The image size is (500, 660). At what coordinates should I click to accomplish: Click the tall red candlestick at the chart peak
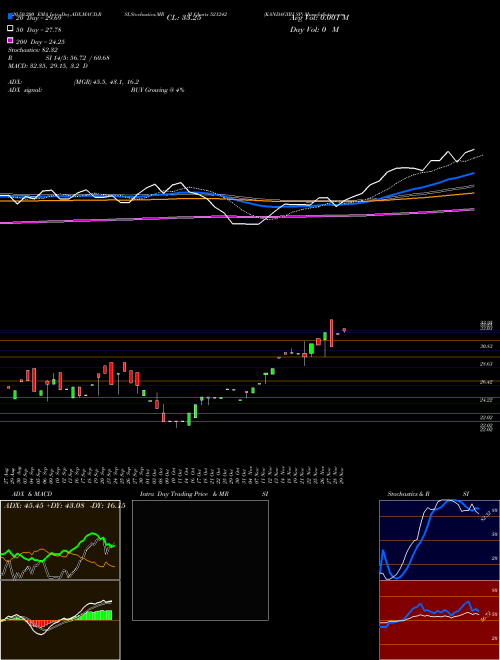[x=332, y=333]
